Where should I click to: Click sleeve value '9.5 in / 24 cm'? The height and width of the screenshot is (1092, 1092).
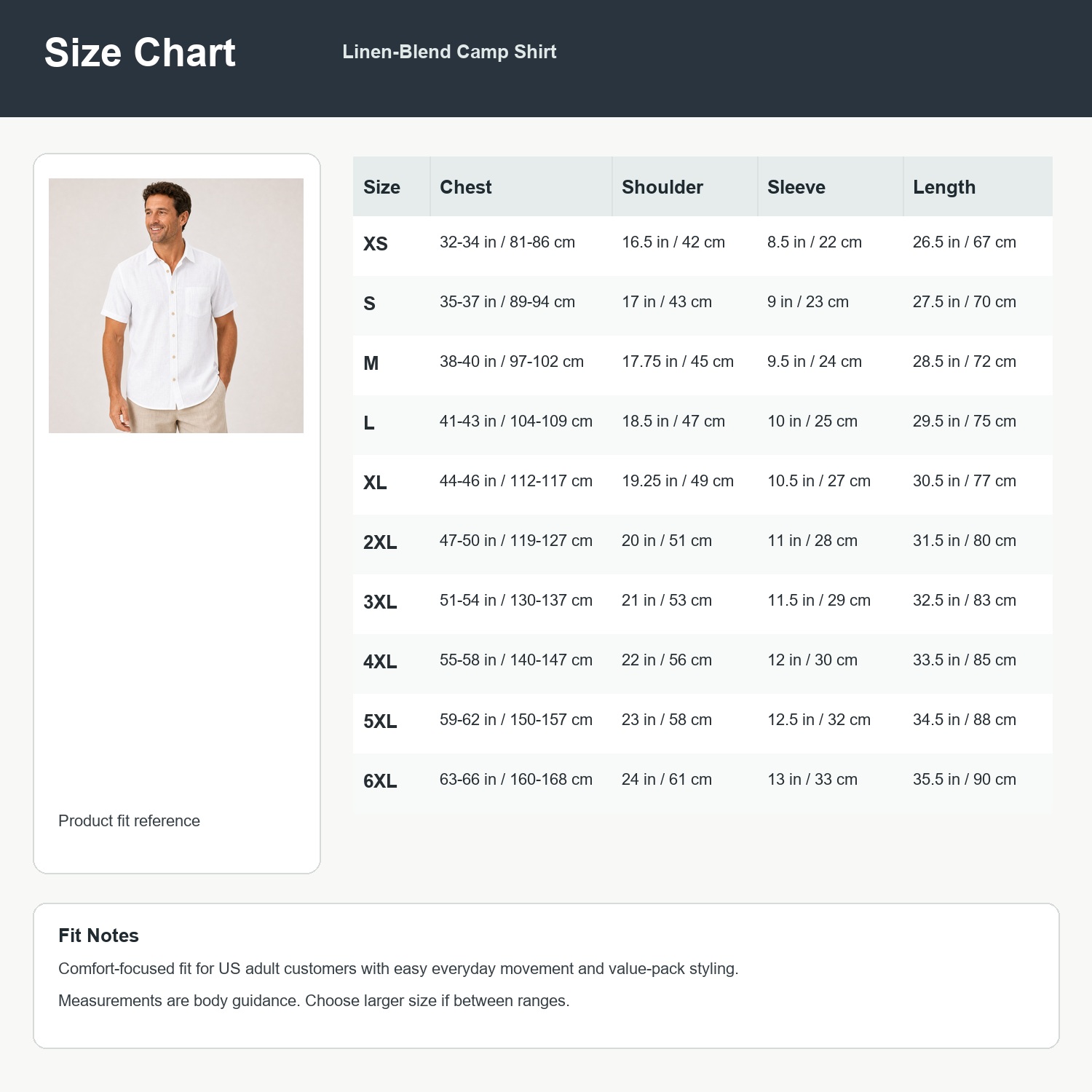tap(815, 362)
